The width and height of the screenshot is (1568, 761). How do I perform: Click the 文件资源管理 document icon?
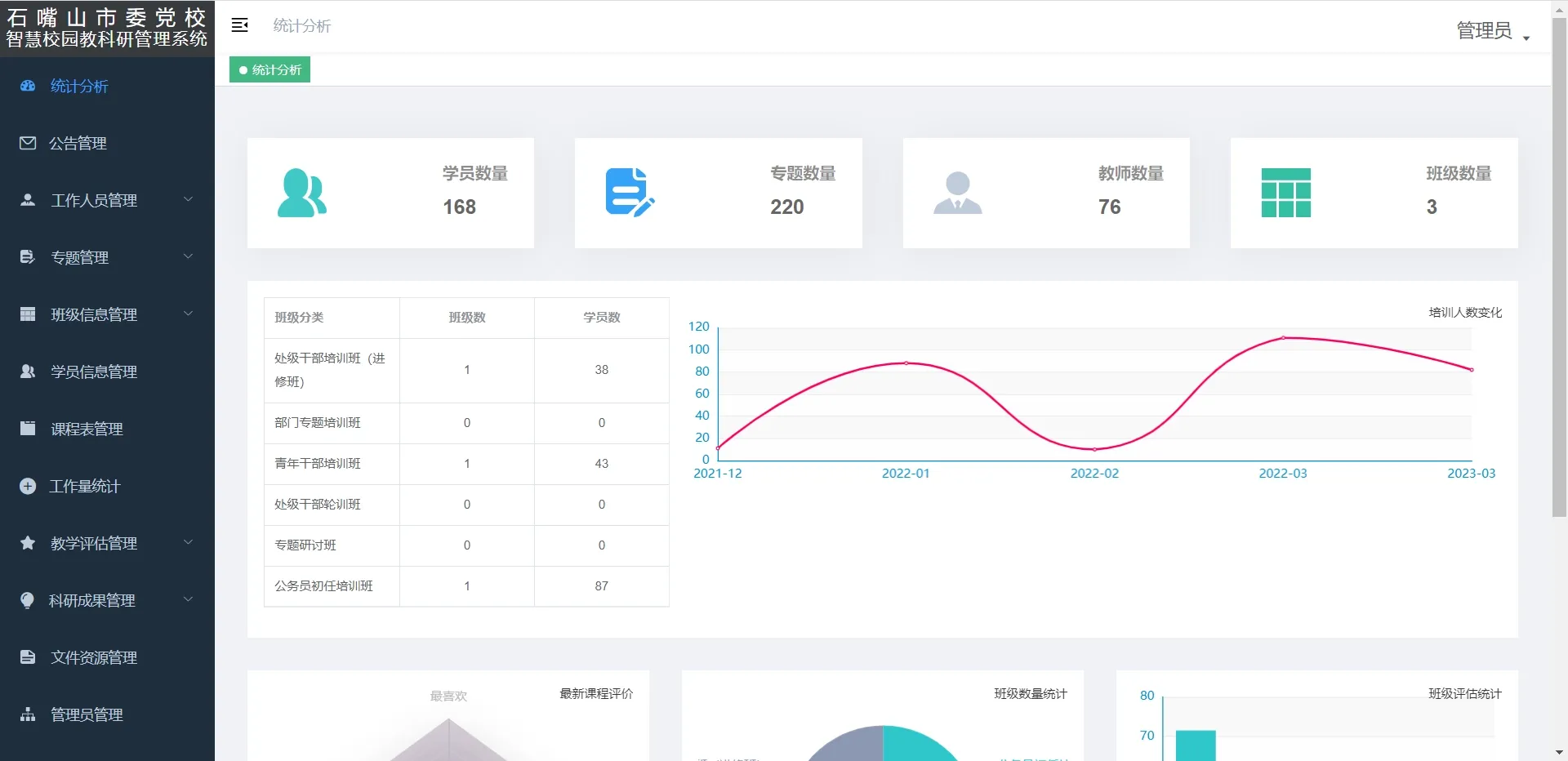28,657
